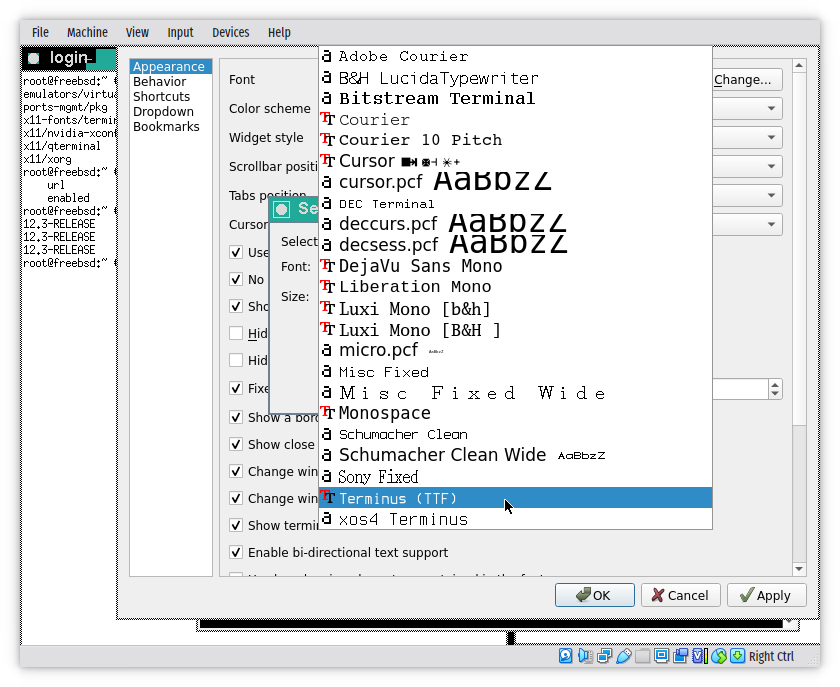Pick Liberation Mono from the font list
840x687 pixels.
pos(415,287)
